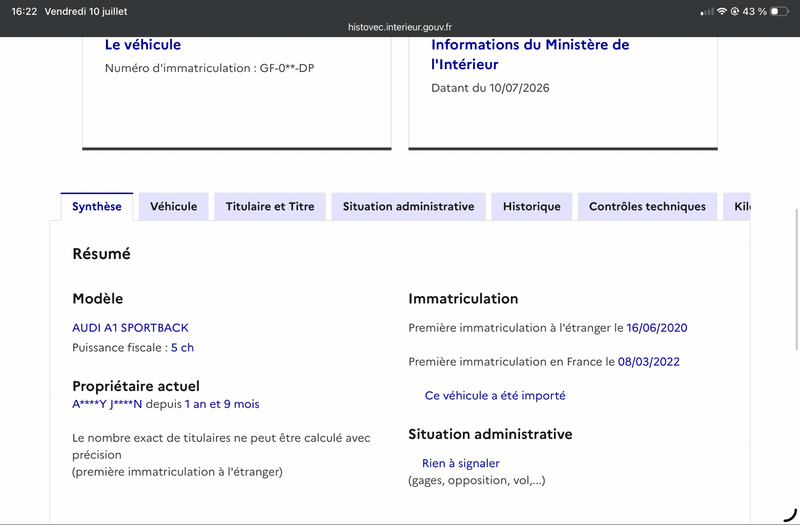800x525 pixels.
Task: Tap the cellular signal bars icon
Action: (707, 11)
